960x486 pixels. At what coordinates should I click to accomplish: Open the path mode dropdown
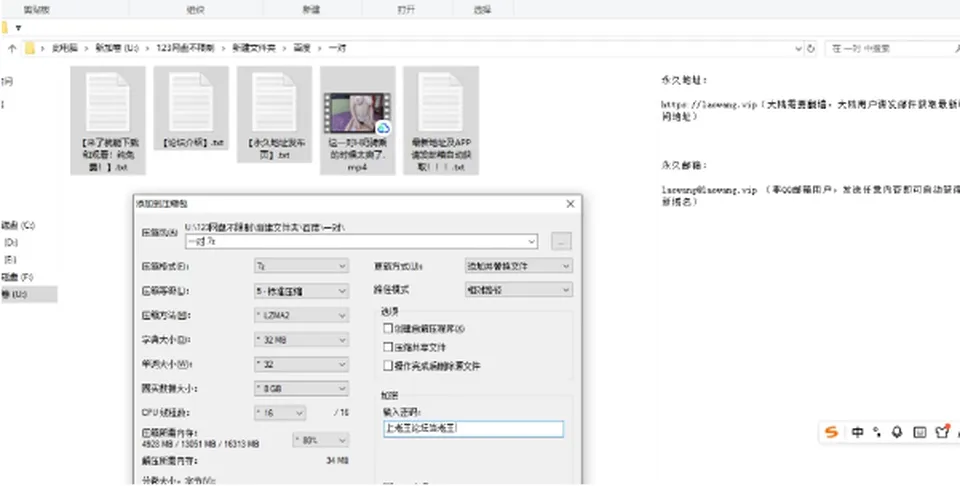[x=519, y=290]
